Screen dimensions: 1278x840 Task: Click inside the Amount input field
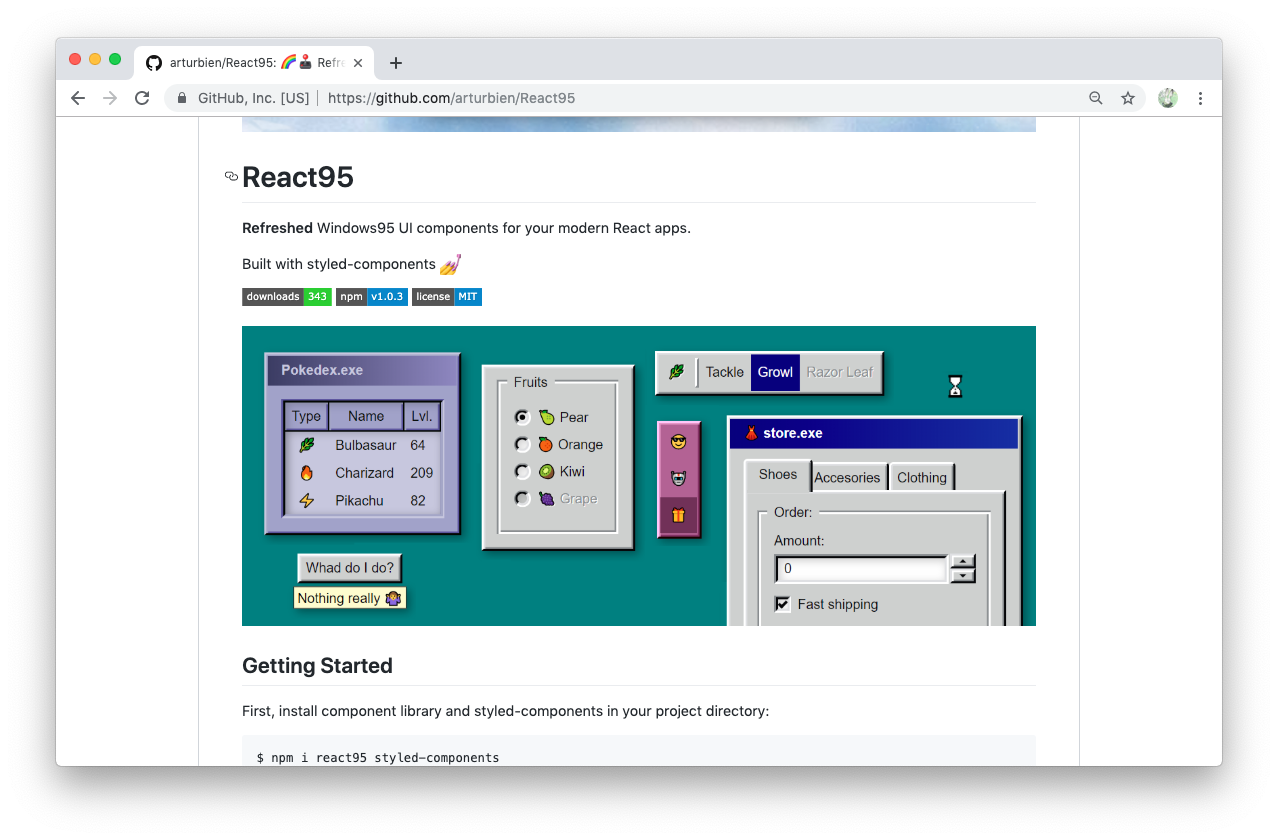click(860, 568)
